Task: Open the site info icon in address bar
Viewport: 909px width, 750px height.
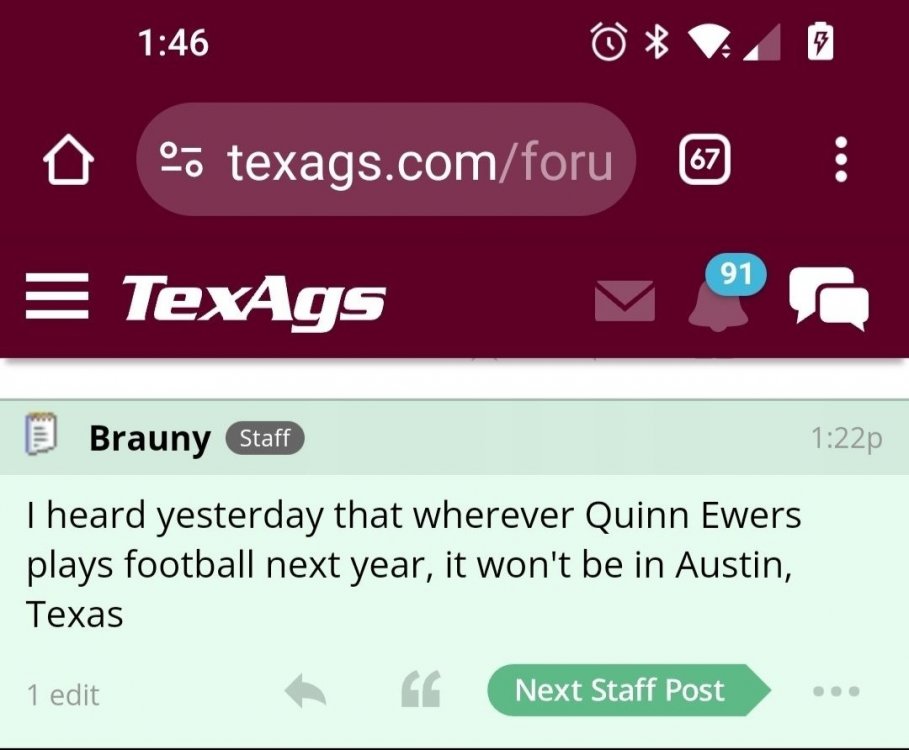Action: pos(183,160)
